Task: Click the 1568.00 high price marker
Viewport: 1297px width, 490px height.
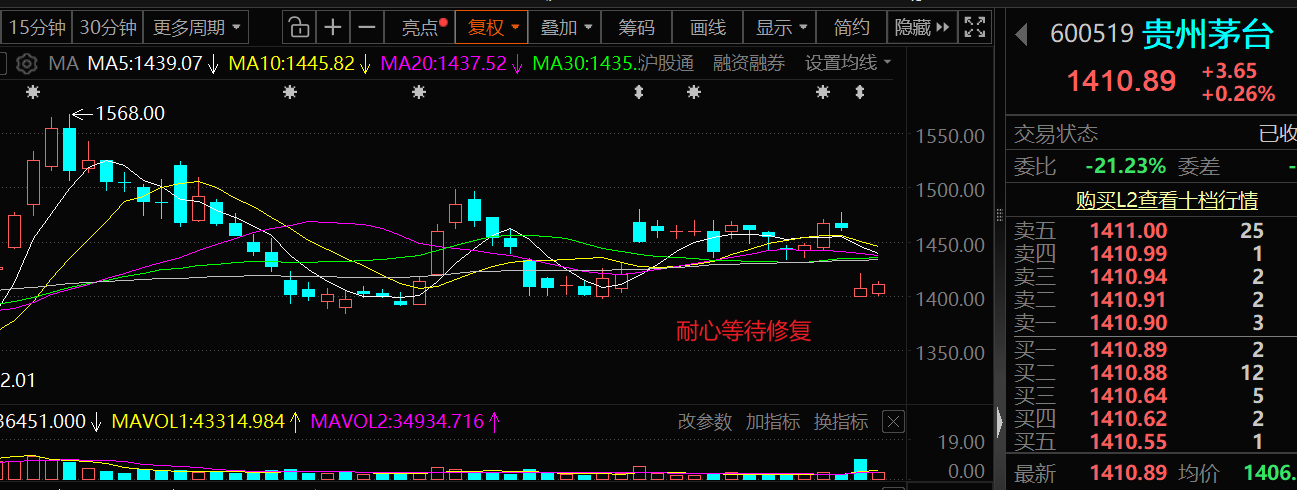Action: point(130,114)
